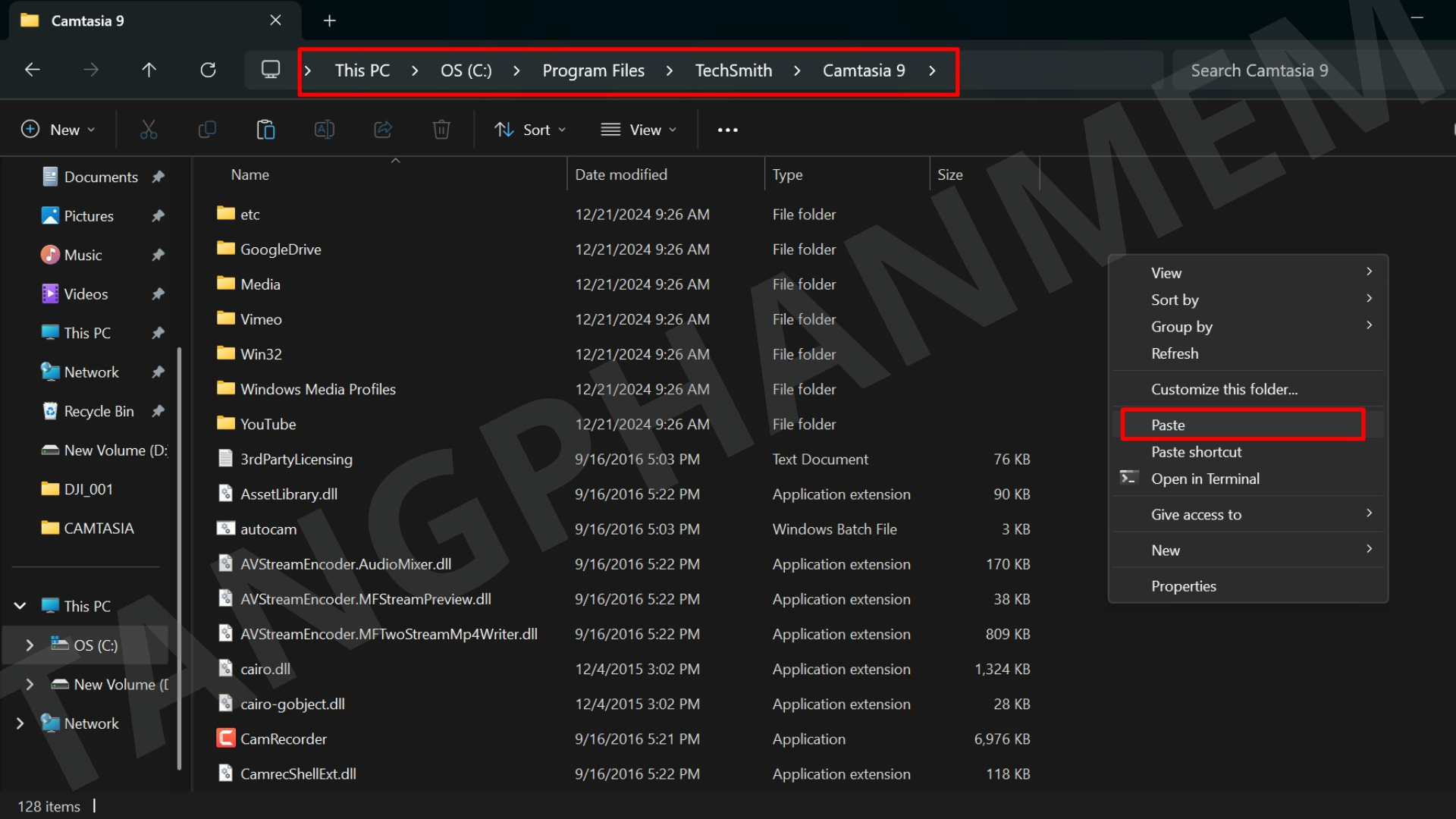Viewport: 1456px width, 819px height.
Task: Click the navigation pane scrollbar
Action: (x=179, y=557)
